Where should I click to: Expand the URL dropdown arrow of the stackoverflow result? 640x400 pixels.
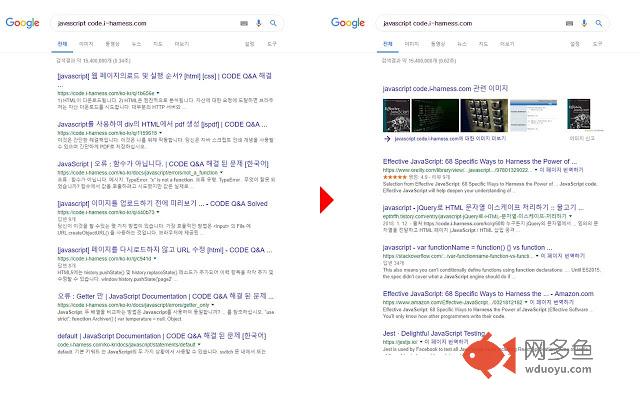pyautogui.click(x=537, y=256)
